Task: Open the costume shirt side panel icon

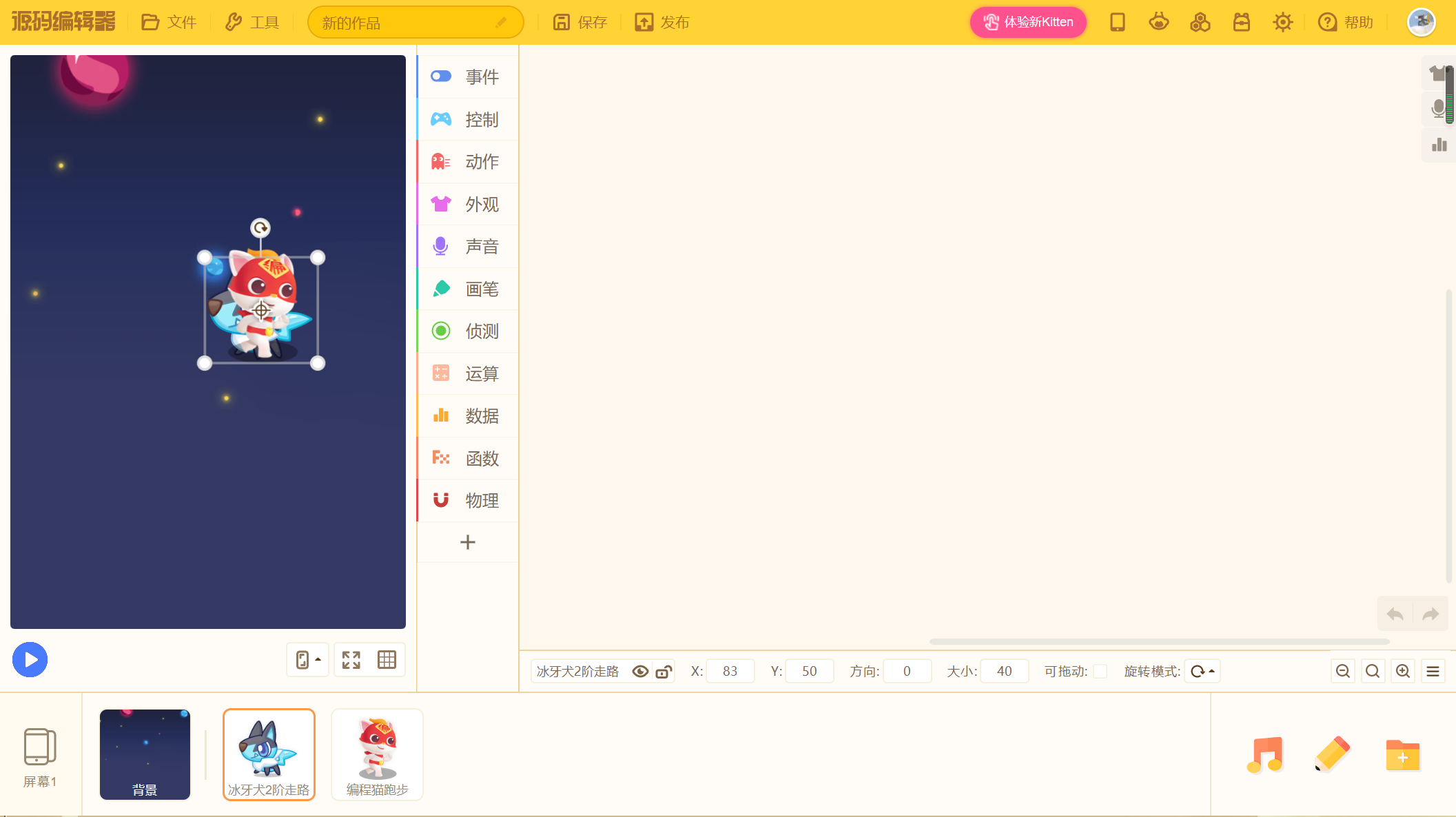Action: click(1437, 72)
